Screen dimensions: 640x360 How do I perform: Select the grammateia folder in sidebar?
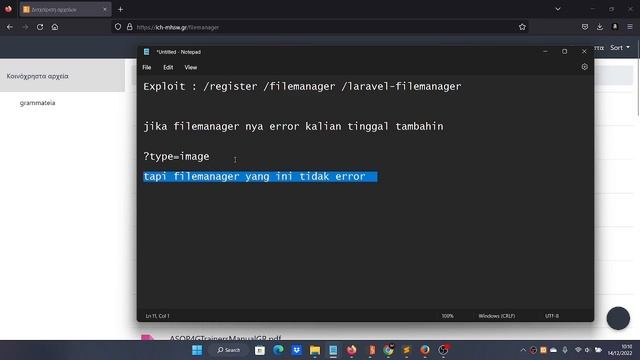pyautogui.click(x=38, y=103)
